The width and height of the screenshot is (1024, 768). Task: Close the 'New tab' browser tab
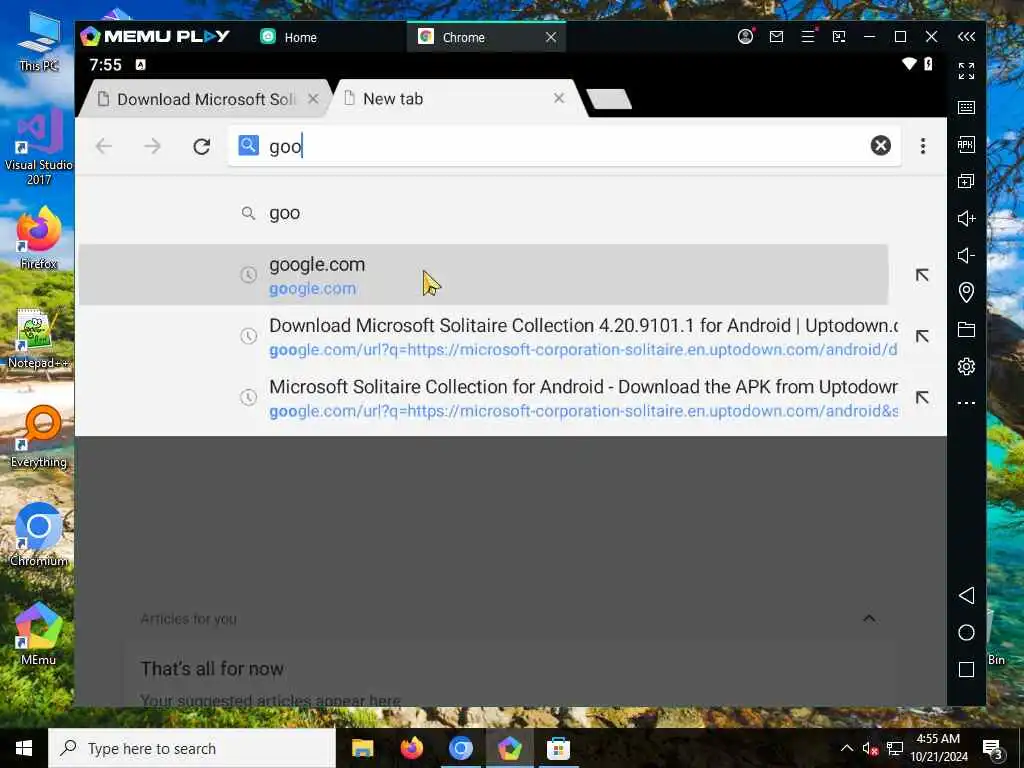[559, 98]
